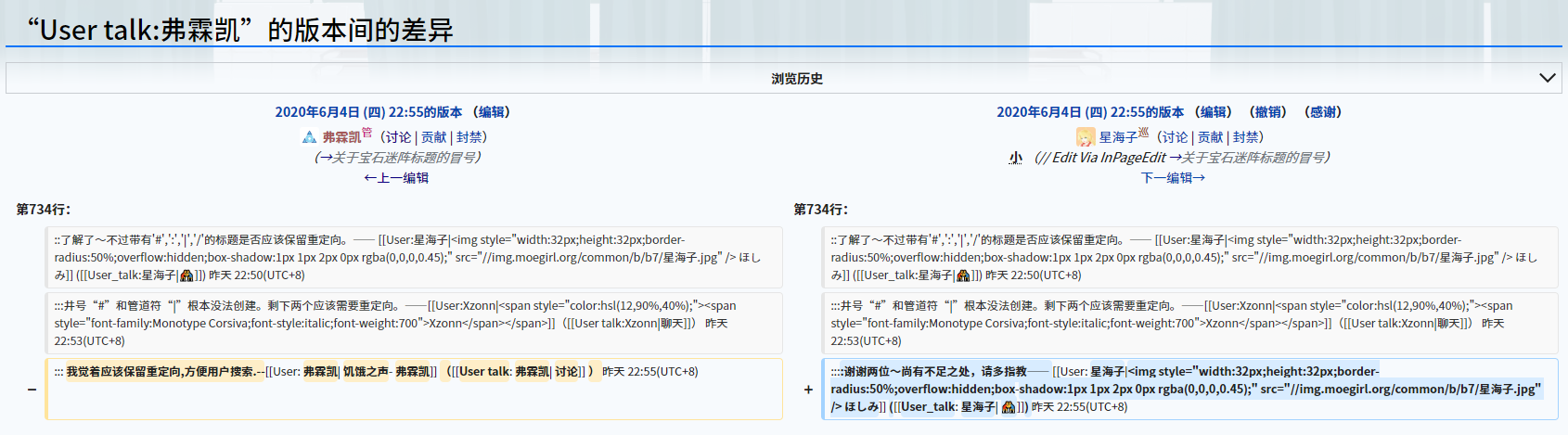1568x435 pixels.
Task: Open 贡献 link next to 弗霖凯
Action: click(434, 137)
